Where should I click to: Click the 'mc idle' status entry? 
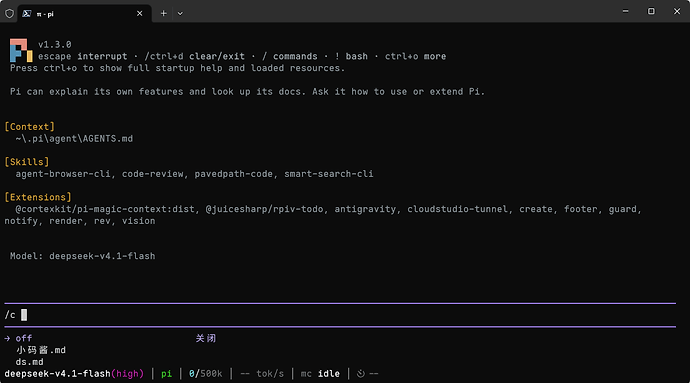[x=320, y=374]
